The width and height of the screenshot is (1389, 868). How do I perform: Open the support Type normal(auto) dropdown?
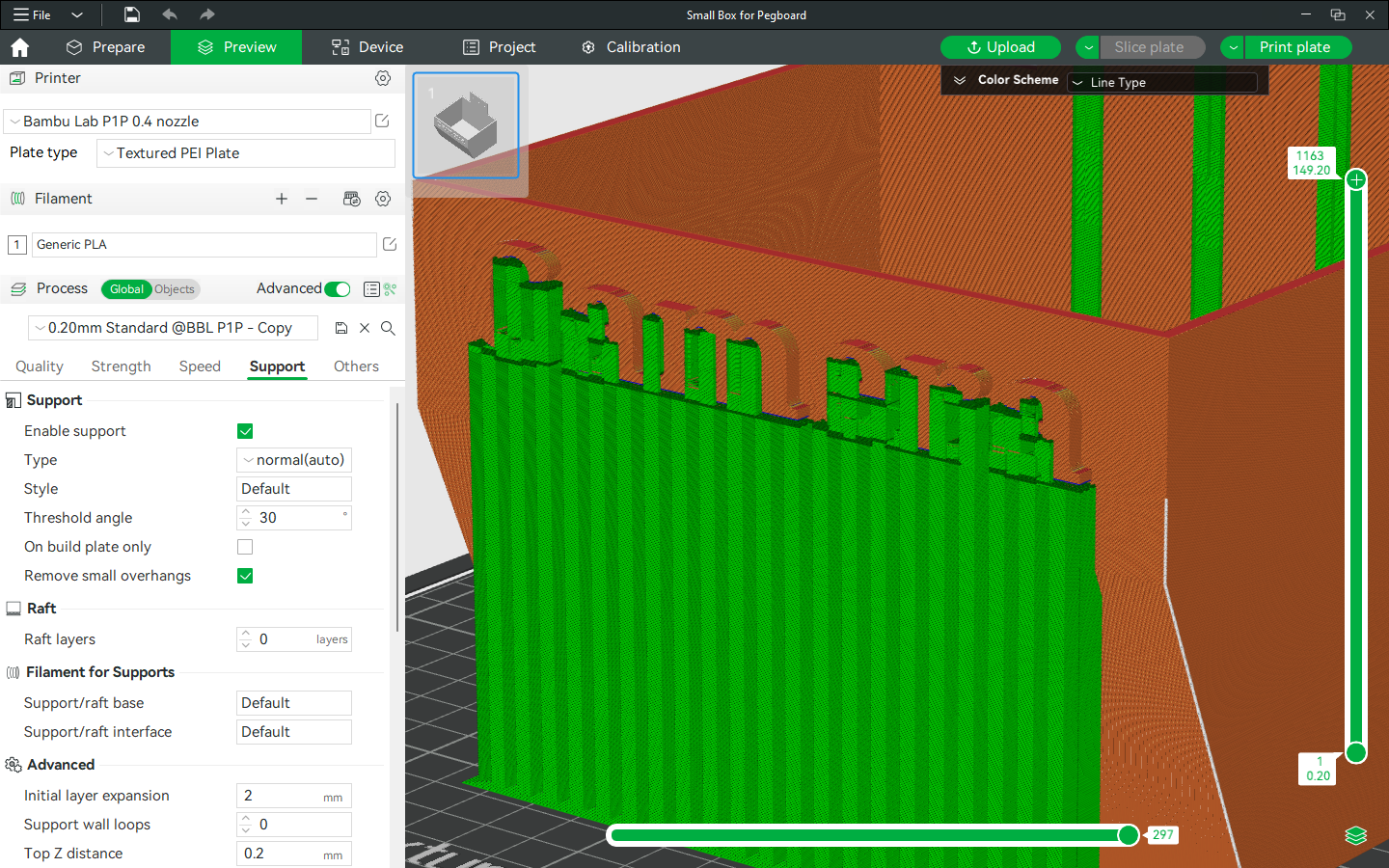click(294, 460)
